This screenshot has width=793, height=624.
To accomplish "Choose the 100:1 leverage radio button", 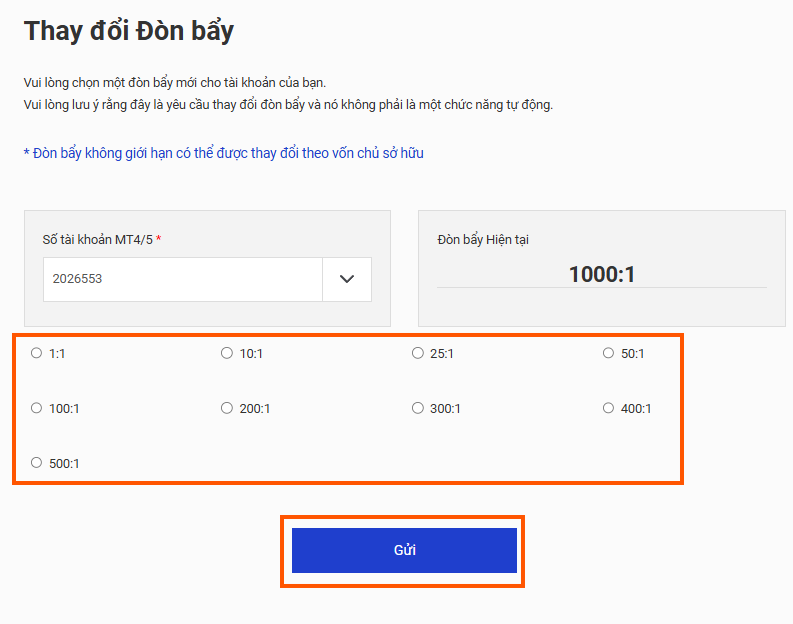I will coord(37,408).
